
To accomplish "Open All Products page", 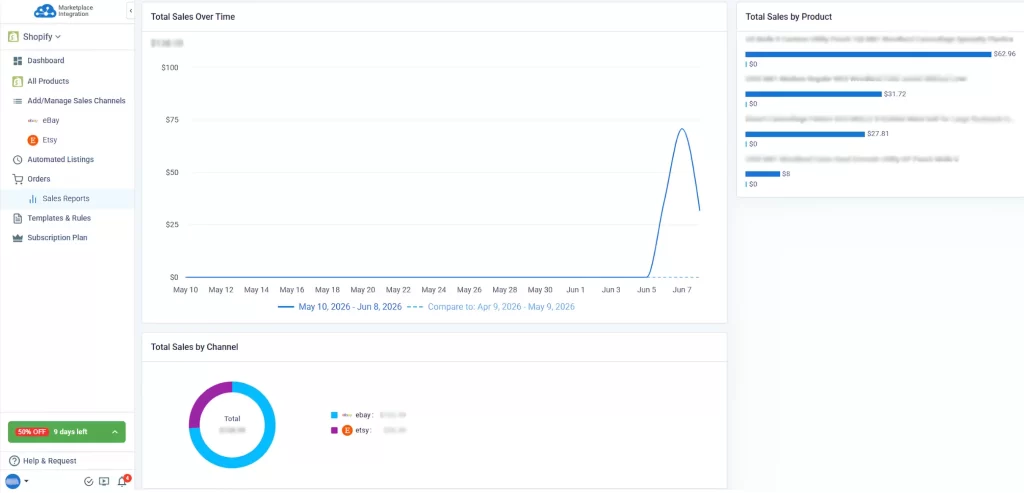I will point(48,81).
